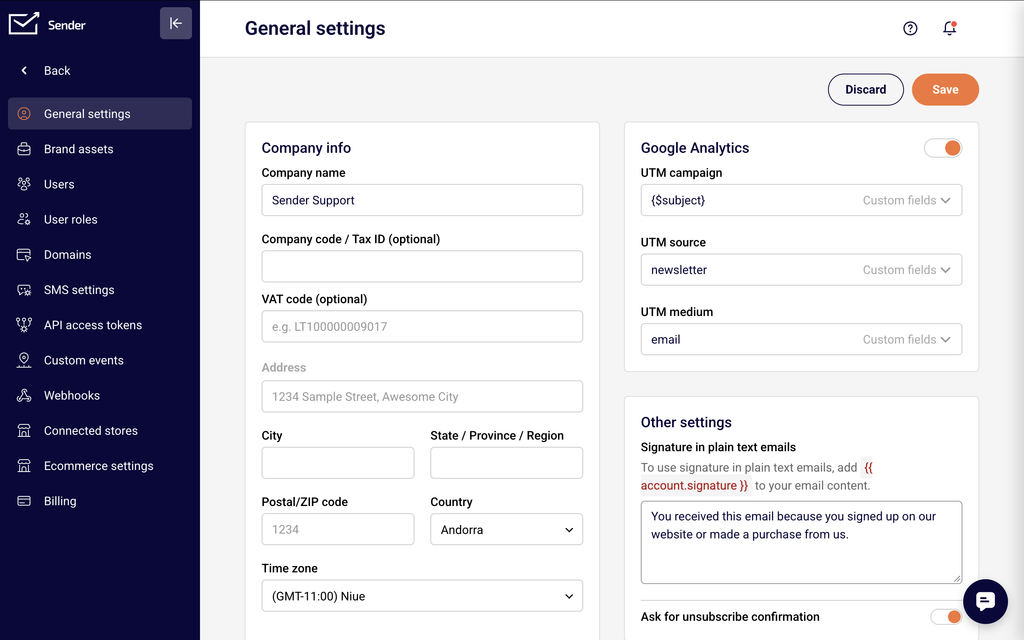This screenshot has width=1024, height=640.
Task: Disable the Google Analytics toggle
Action: pyautogui.click(x=942, y=148)
